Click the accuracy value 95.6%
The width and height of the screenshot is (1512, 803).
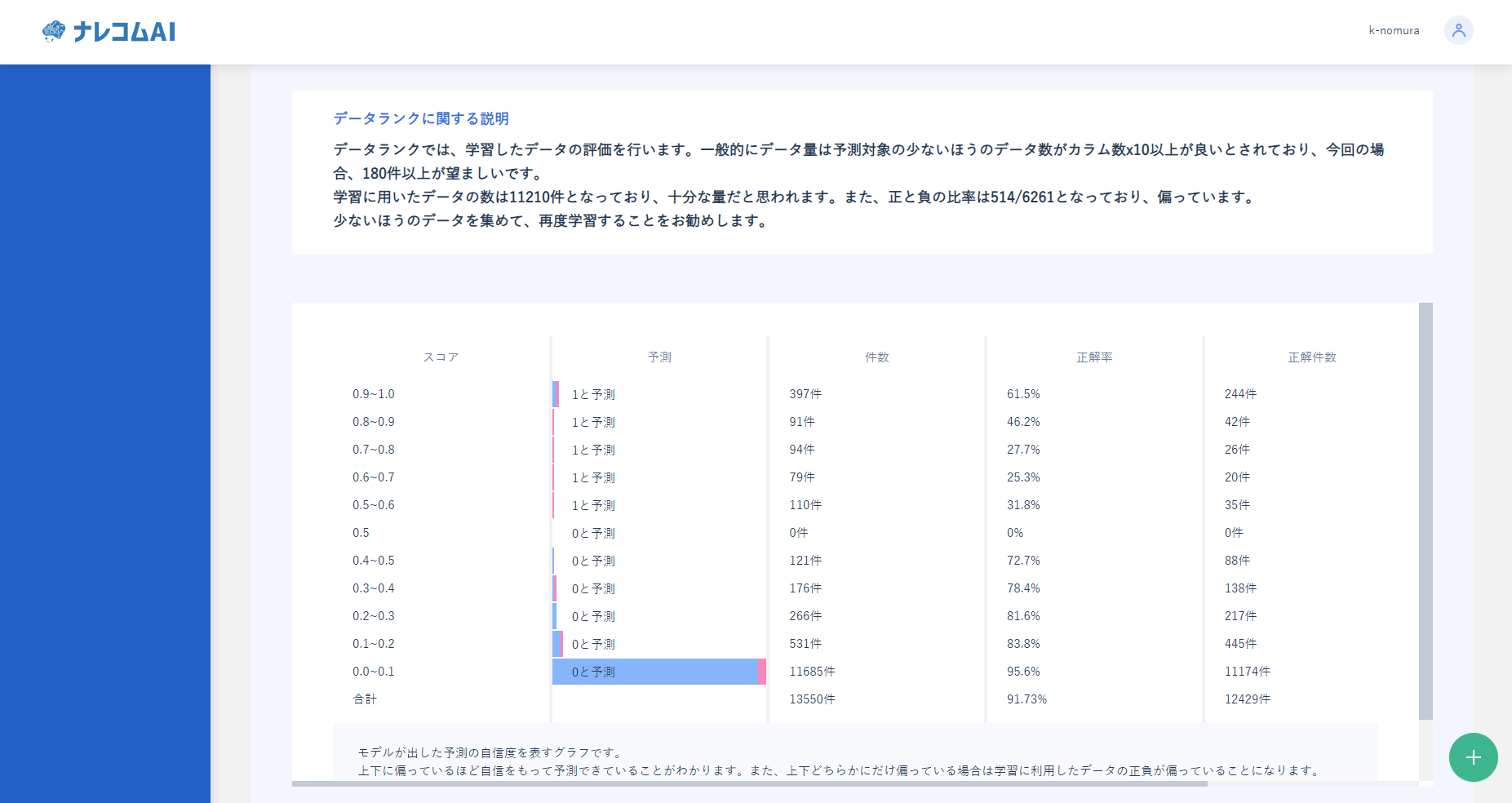click(1023, 672)
